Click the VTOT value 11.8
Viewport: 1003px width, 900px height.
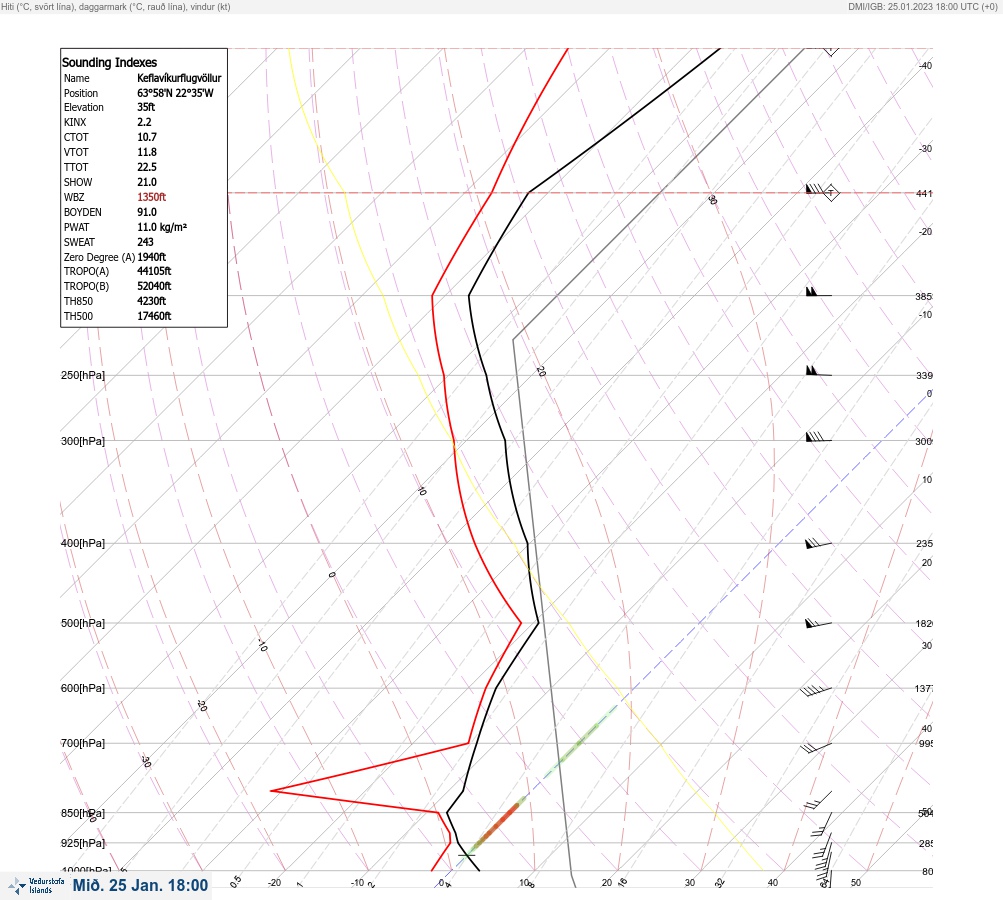point(146,152)
